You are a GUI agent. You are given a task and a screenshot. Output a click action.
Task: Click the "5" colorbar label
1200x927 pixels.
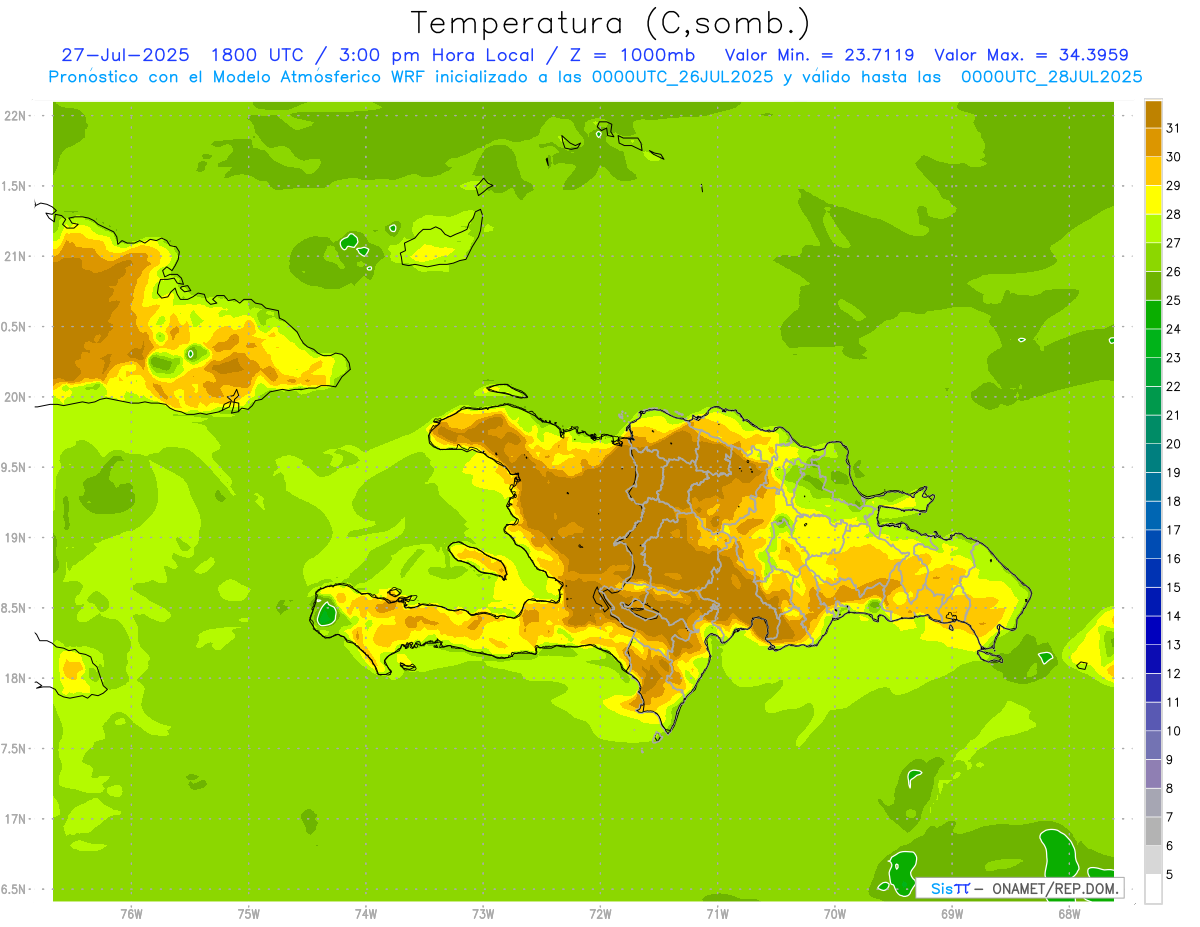(1170, 874)
